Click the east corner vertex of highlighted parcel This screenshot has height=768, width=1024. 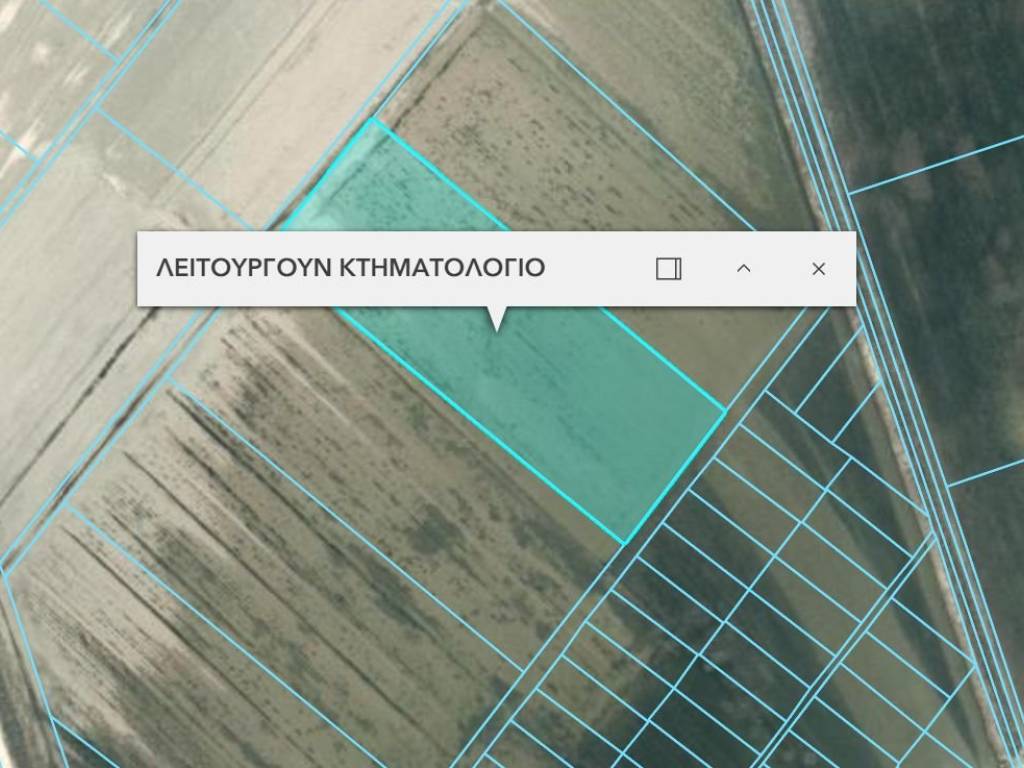(724, 409)
